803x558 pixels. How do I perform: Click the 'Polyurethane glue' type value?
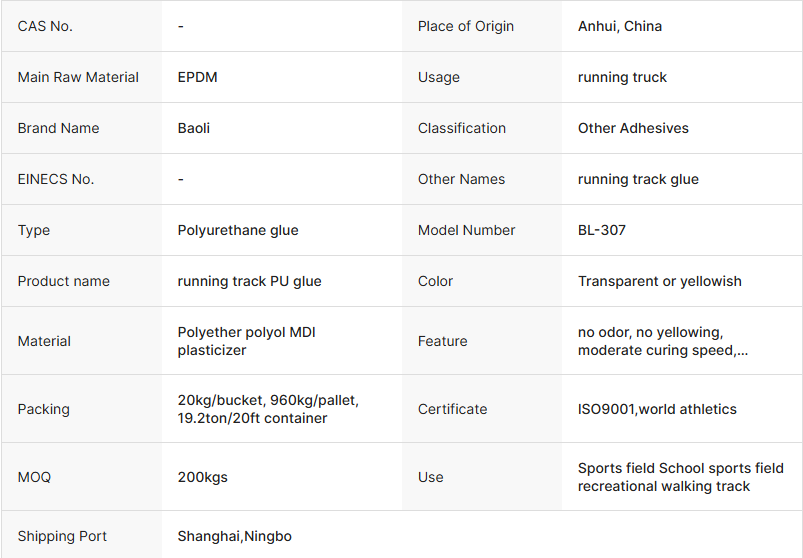click(x=238, y=230)
